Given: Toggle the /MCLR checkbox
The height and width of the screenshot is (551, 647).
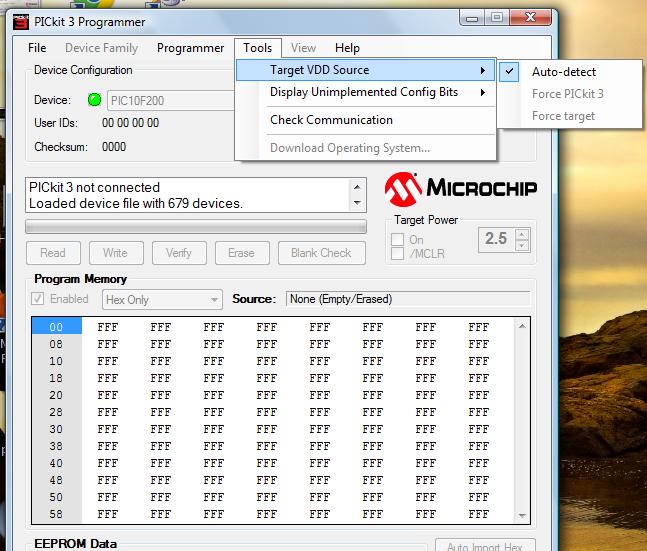Looking at the screenshot, I should [397, 253].
